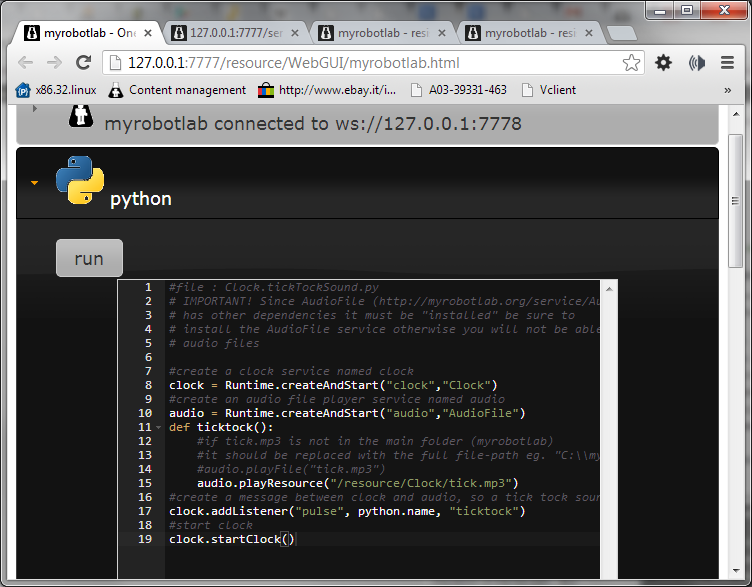Viewport: 752px width, 587px height.
Task: Open the Content management bookmark
Action: pyautogui.click(x=177, y=90)
